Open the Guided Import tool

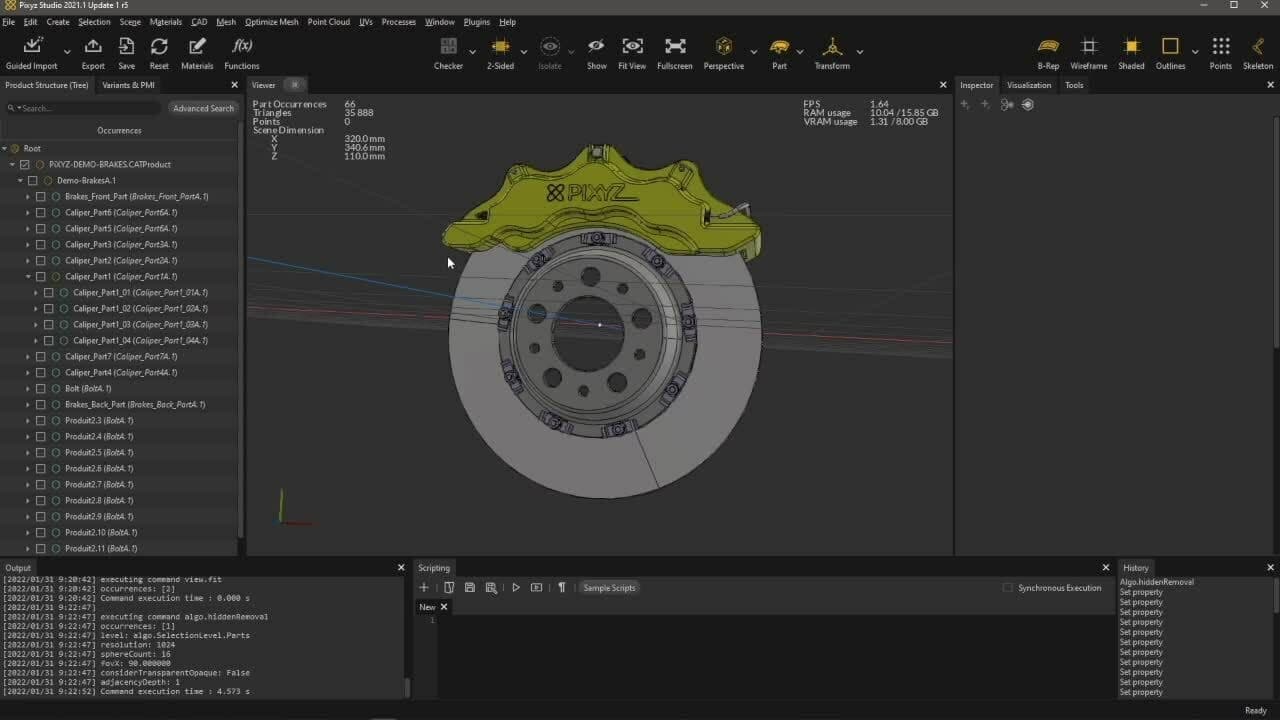tap(32, 46)
